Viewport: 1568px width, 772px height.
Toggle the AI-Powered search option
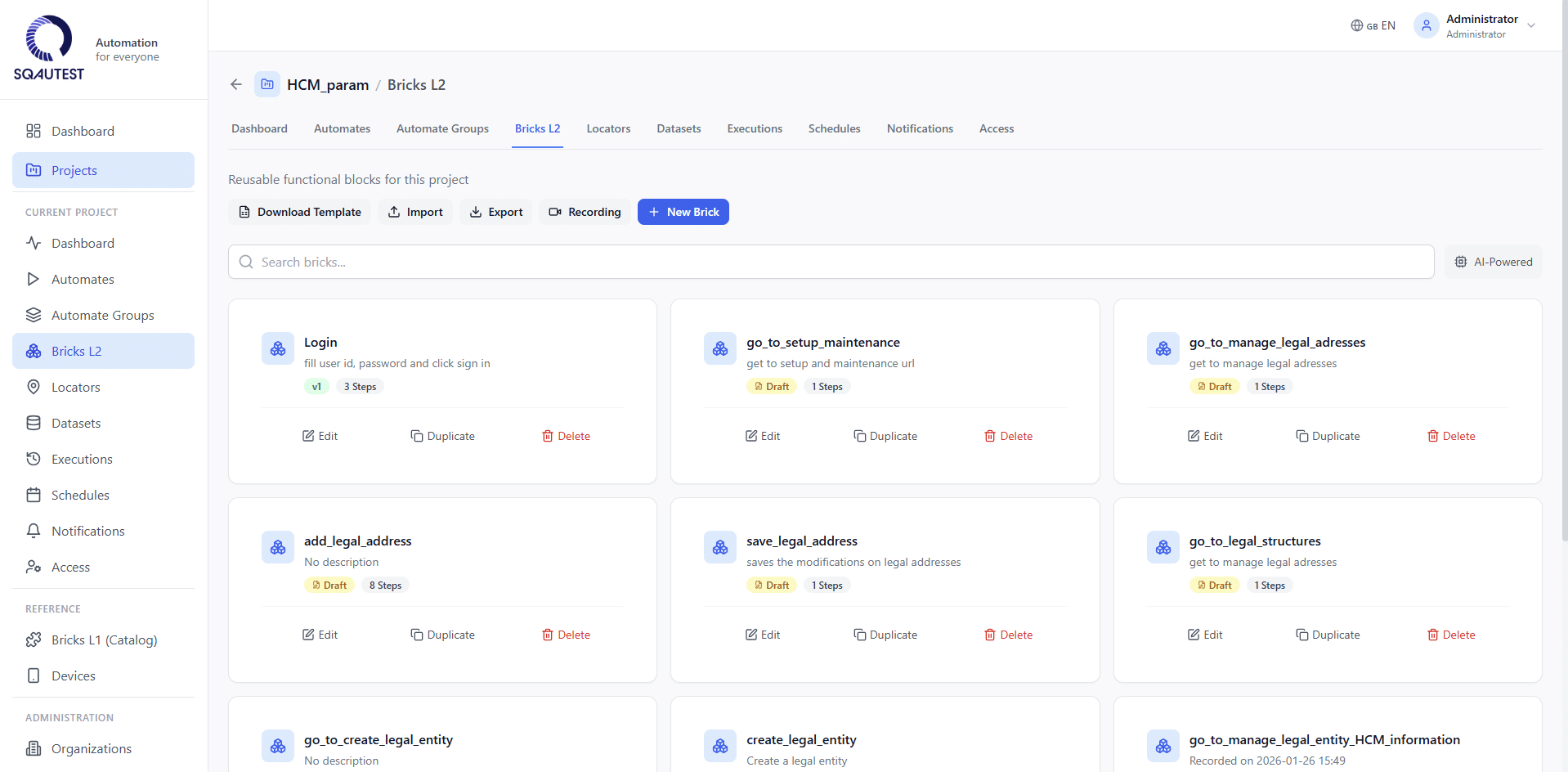(1493, 262)
